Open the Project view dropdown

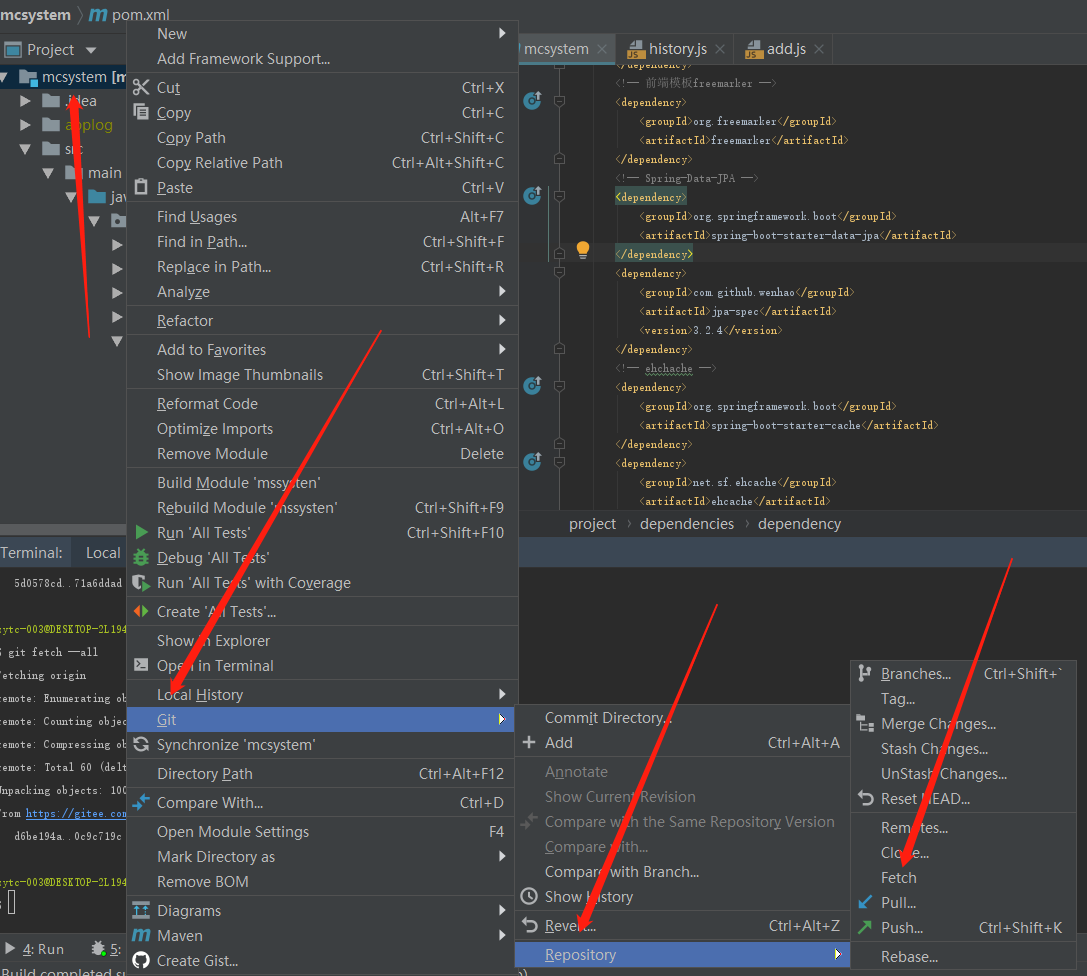coord(91,50)
